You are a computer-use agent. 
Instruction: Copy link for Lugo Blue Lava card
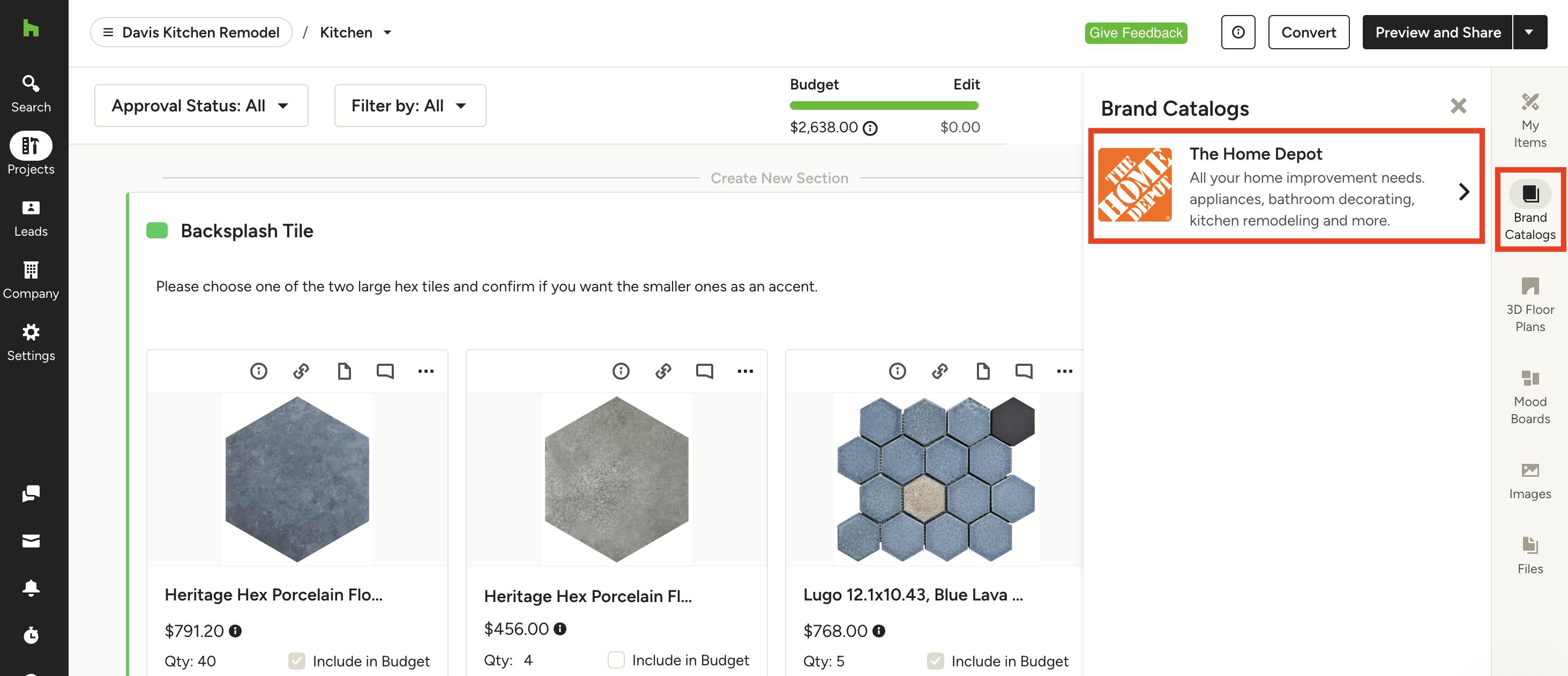pyautogui.click(x=940, y=371)
